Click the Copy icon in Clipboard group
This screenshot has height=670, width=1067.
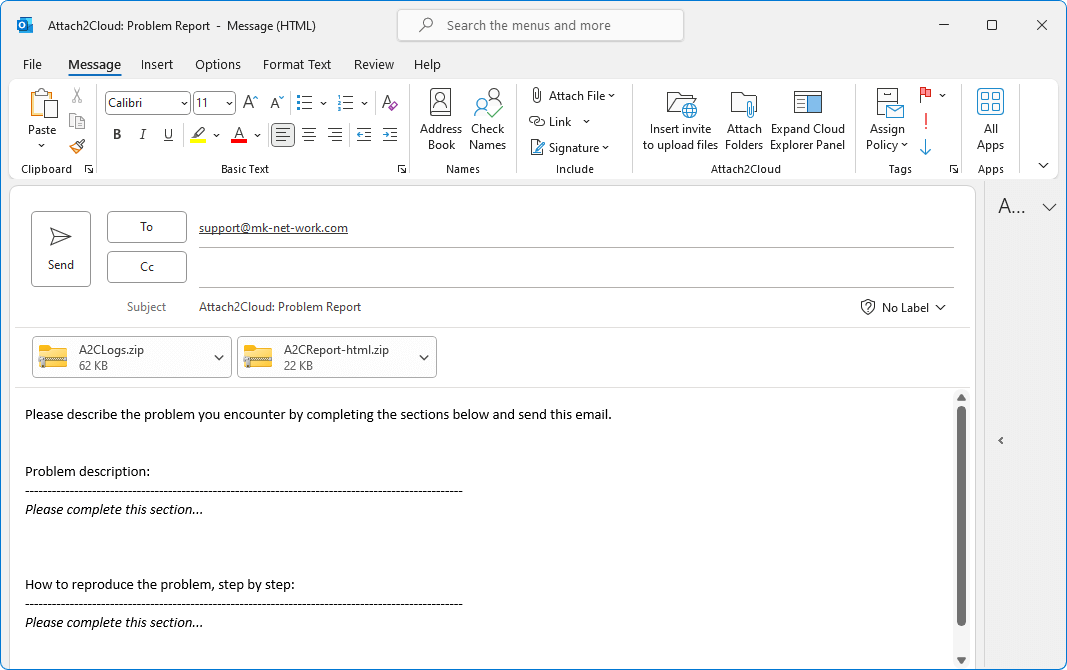tap(77, 122)
